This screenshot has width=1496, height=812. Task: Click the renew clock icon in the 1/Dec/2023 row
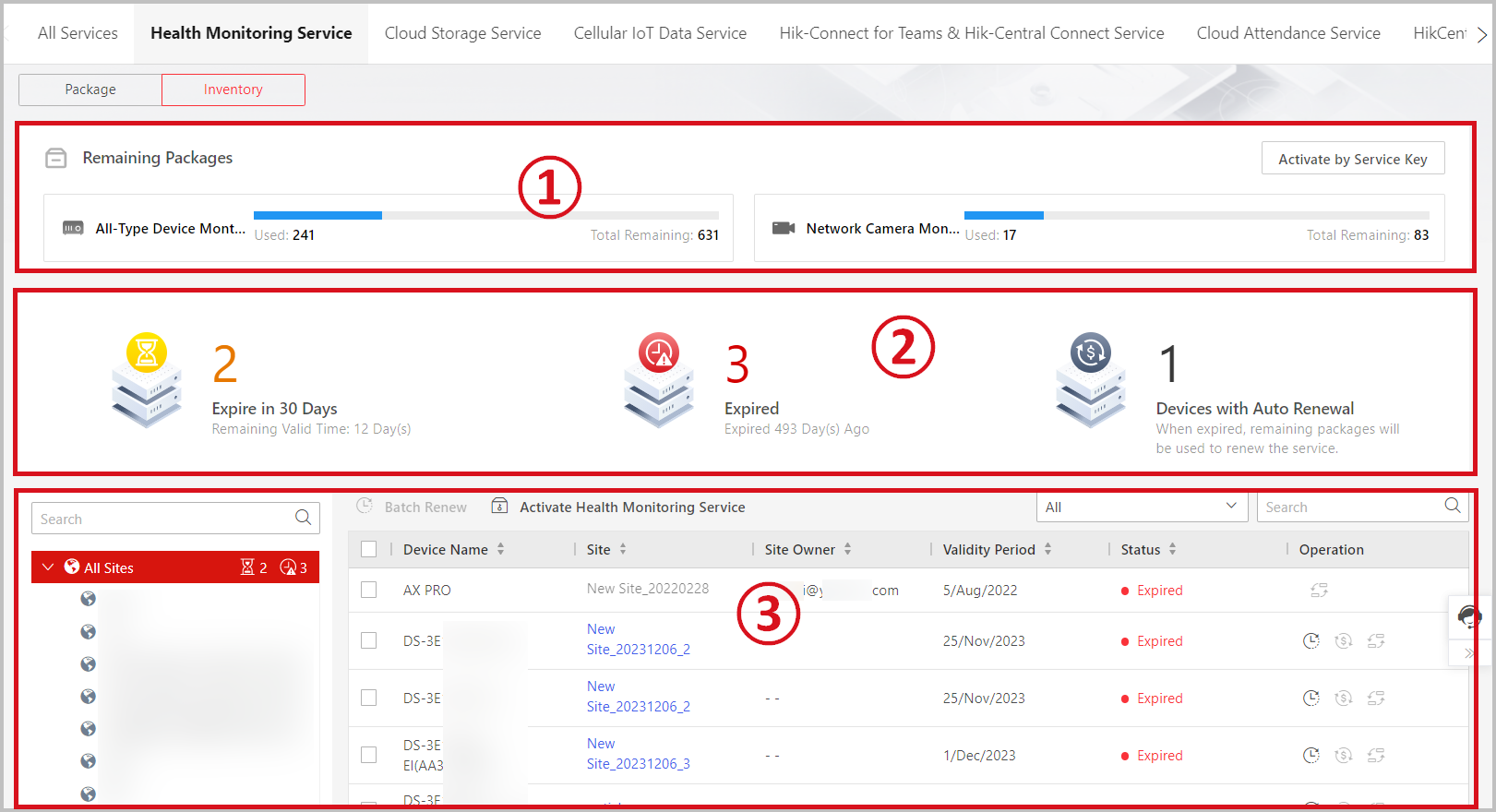point(1310,755)
